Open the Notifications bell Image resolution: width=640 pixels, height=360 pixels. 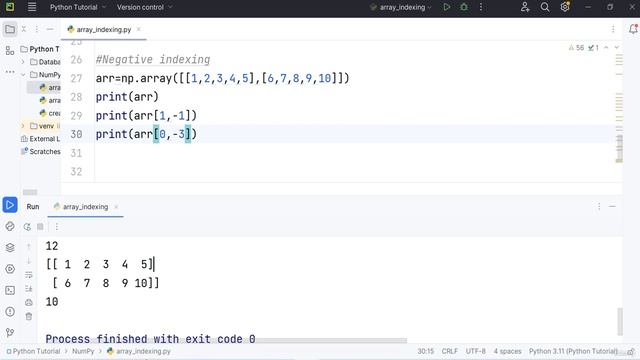(x=633, y=29)
